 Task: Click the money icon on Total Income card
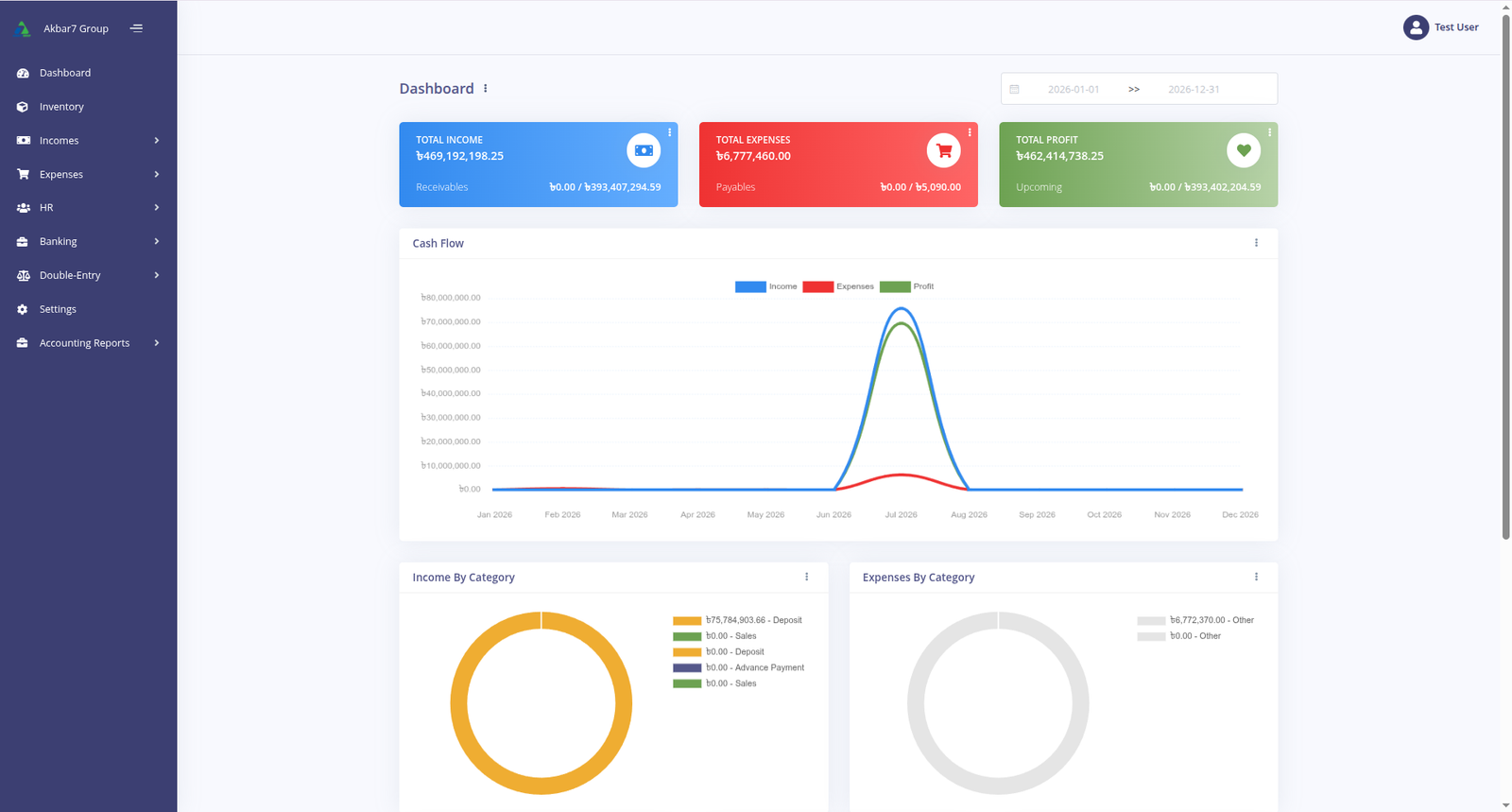click(644, 150)
